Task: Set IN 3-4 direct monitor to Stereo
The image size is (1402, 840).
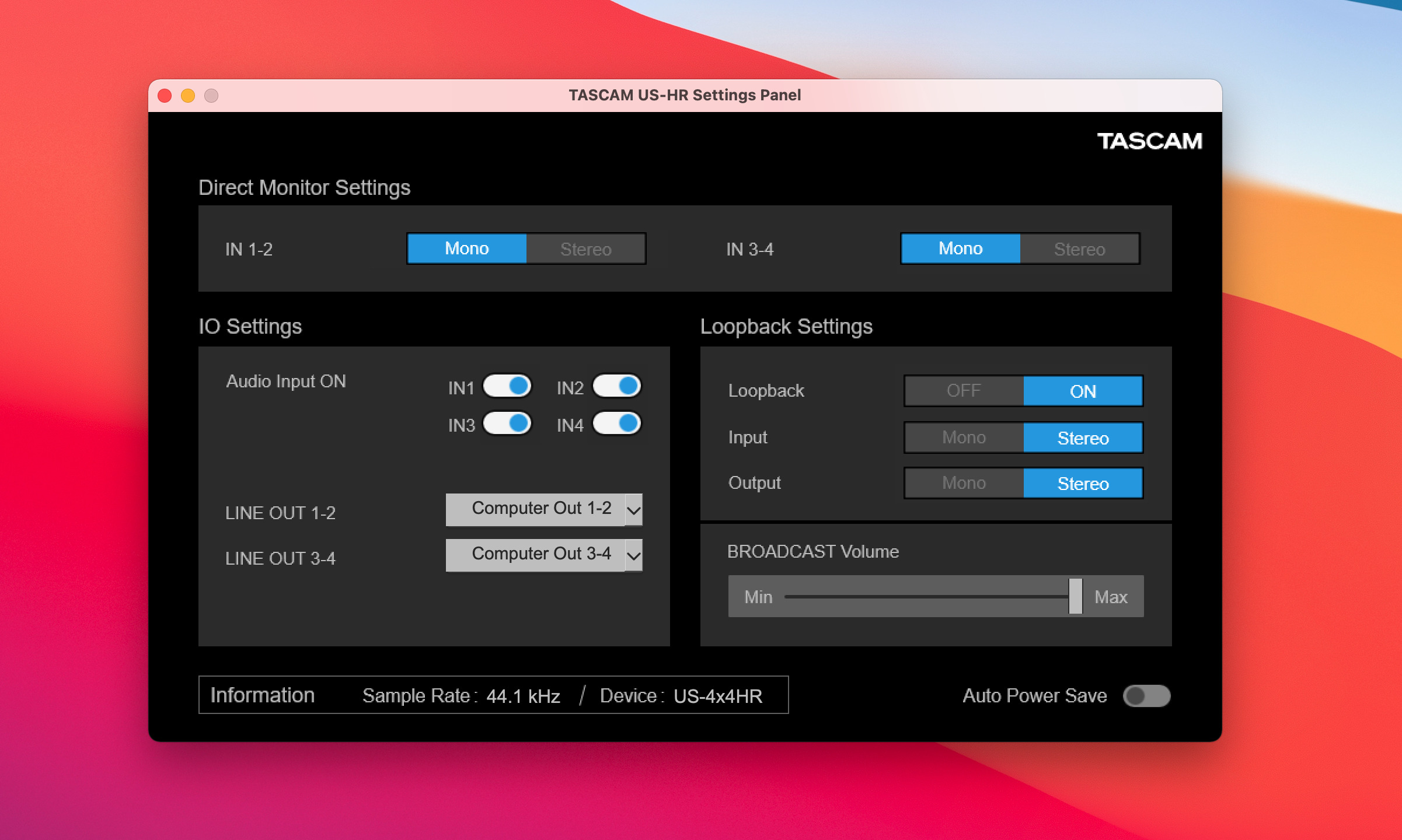Action: point(1079,249)
